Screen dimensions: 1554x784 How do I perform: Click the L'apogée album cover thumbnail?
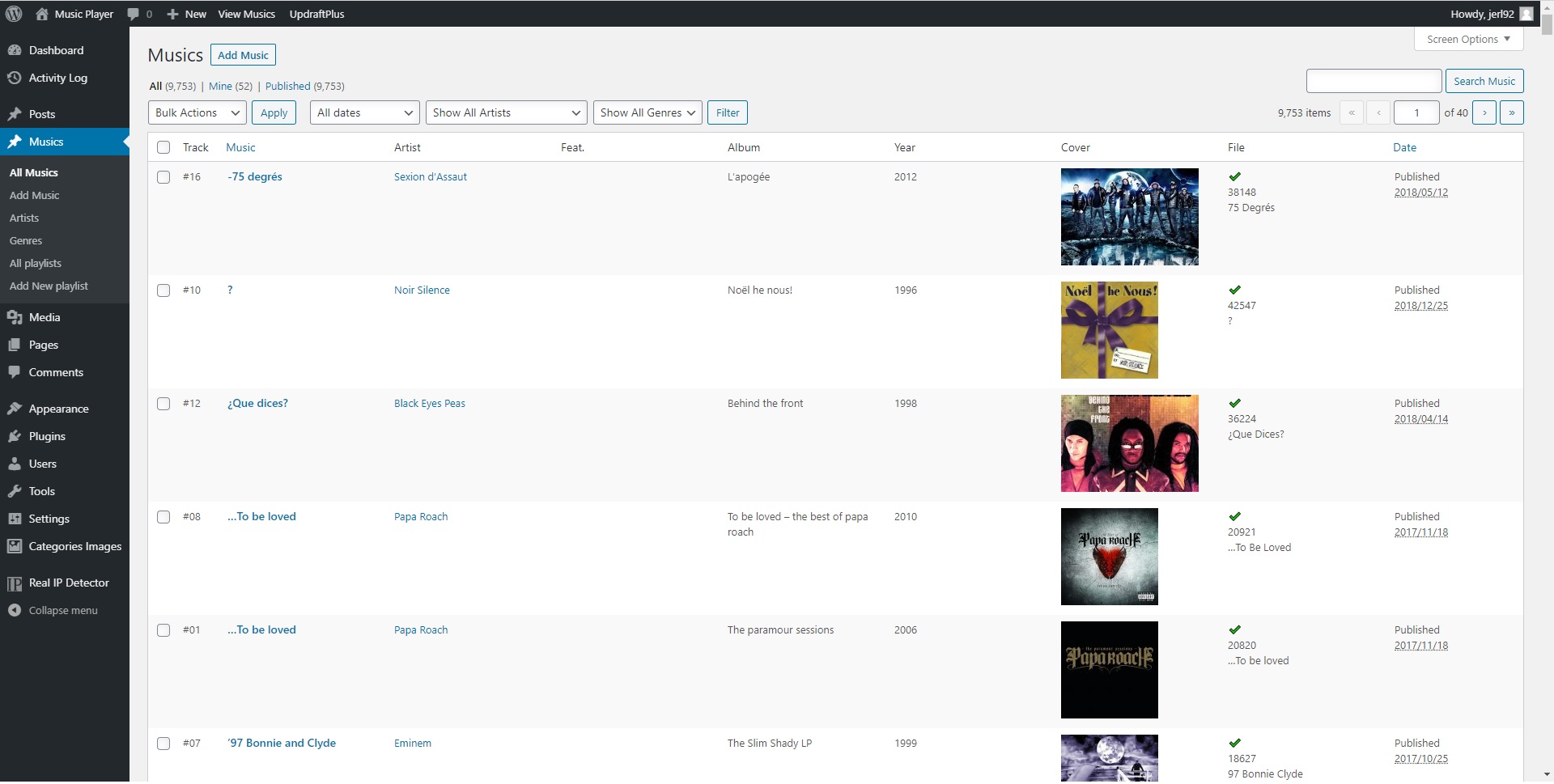click(x=1130, y=217)
